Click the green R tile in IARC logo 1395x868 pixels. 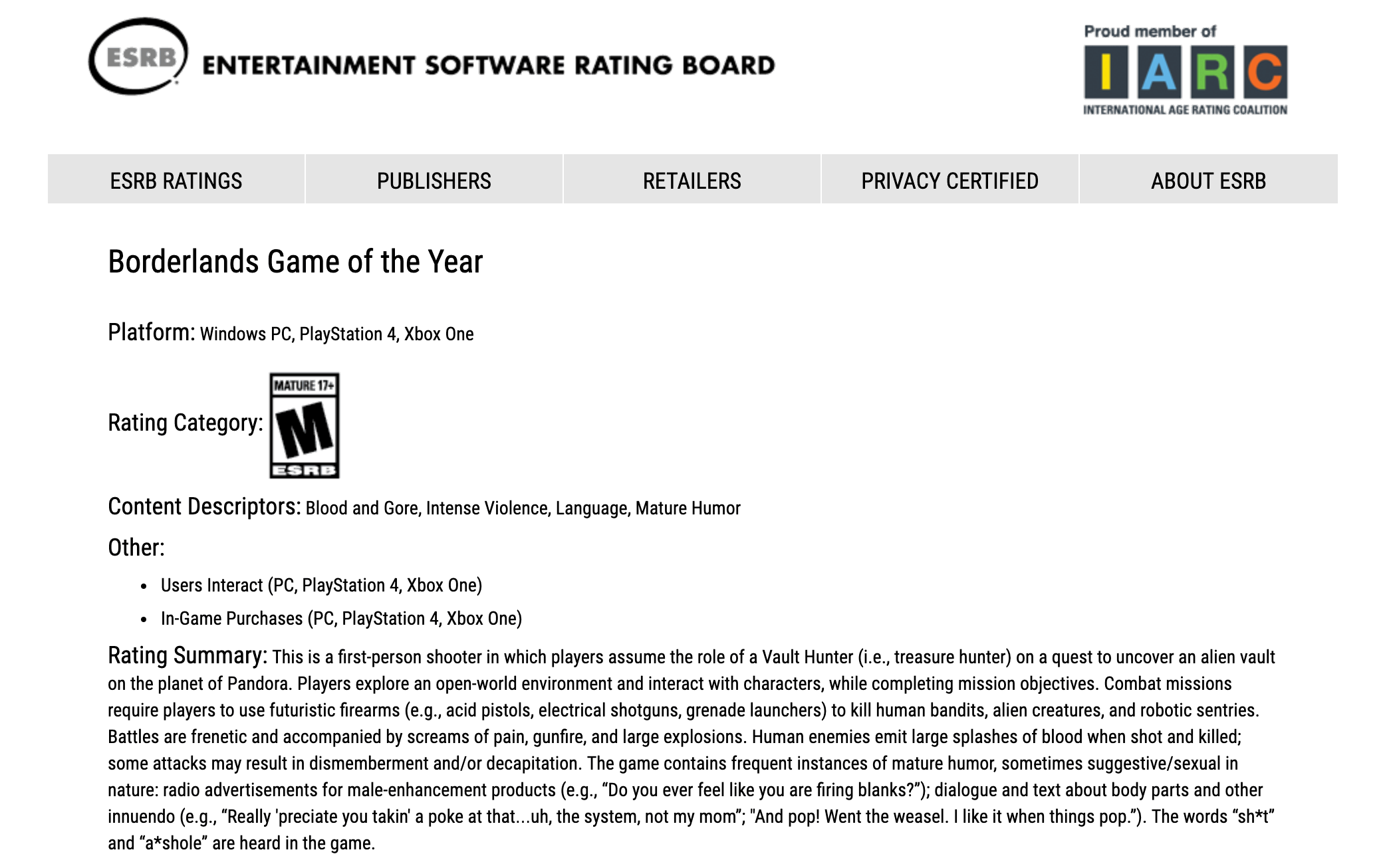[1212, 72]
